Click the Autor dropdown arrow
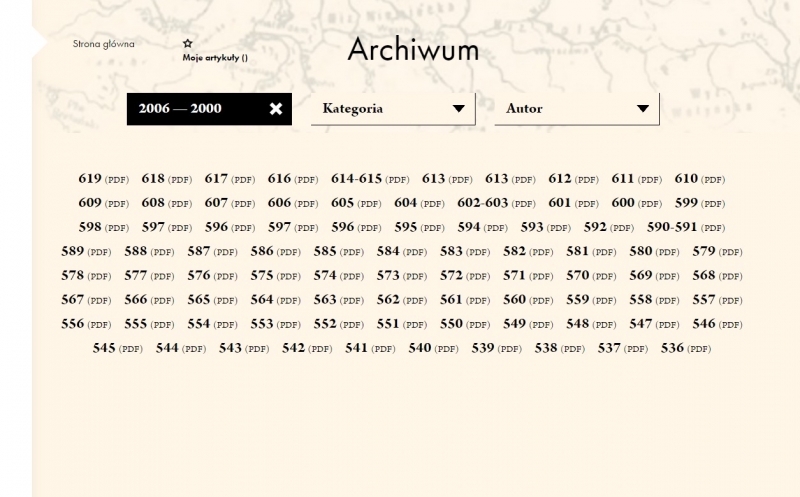Image resolution: width=800 pixels, height=497 pixels. click(643, 109)
